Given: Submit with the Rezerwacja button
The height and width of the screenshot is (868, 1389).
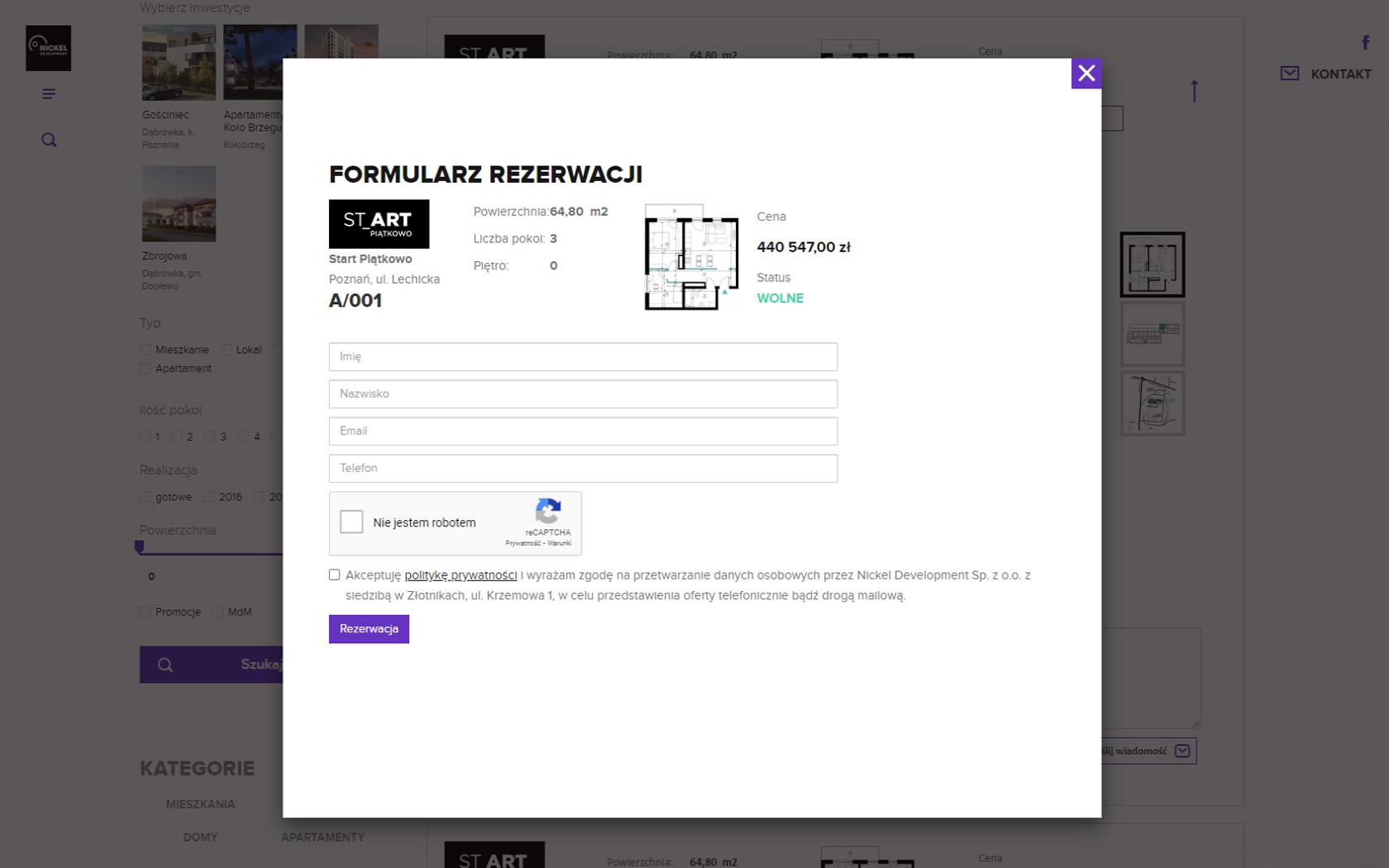Looking at the screenshot, I should click(x=369, y=629).
